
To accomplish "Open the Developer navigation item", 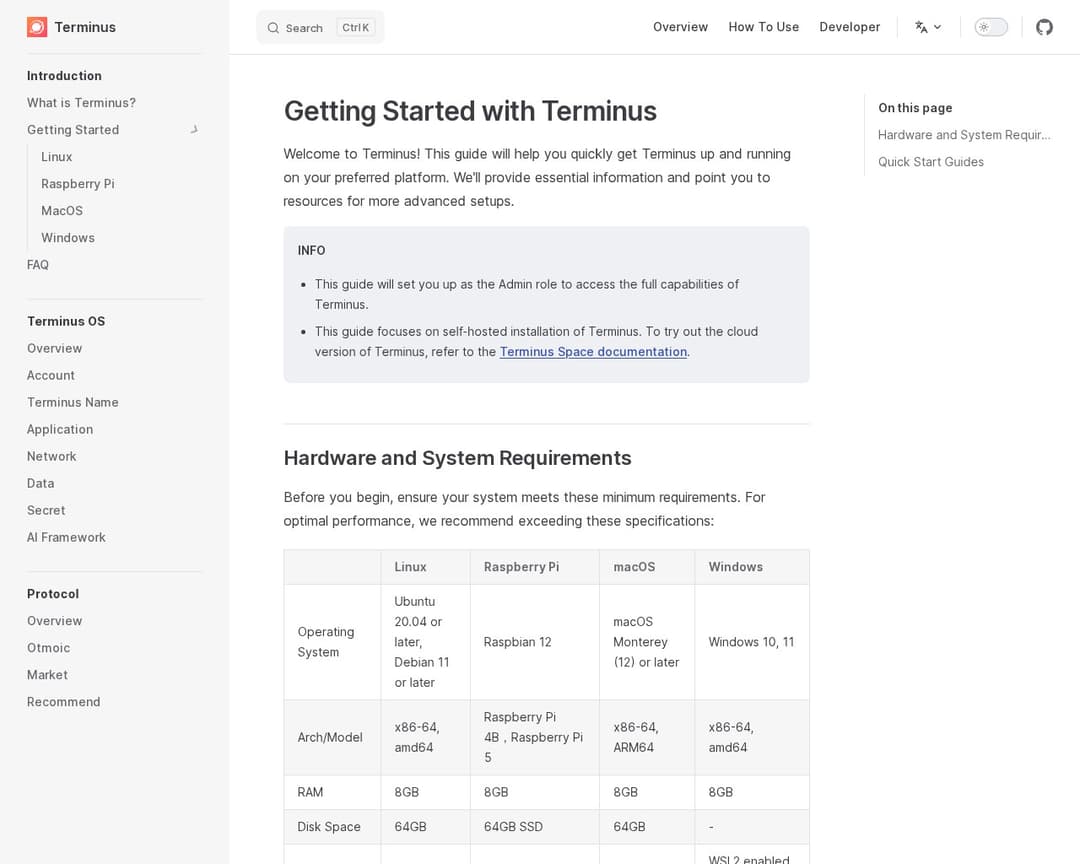I will (x=849, y=27).
